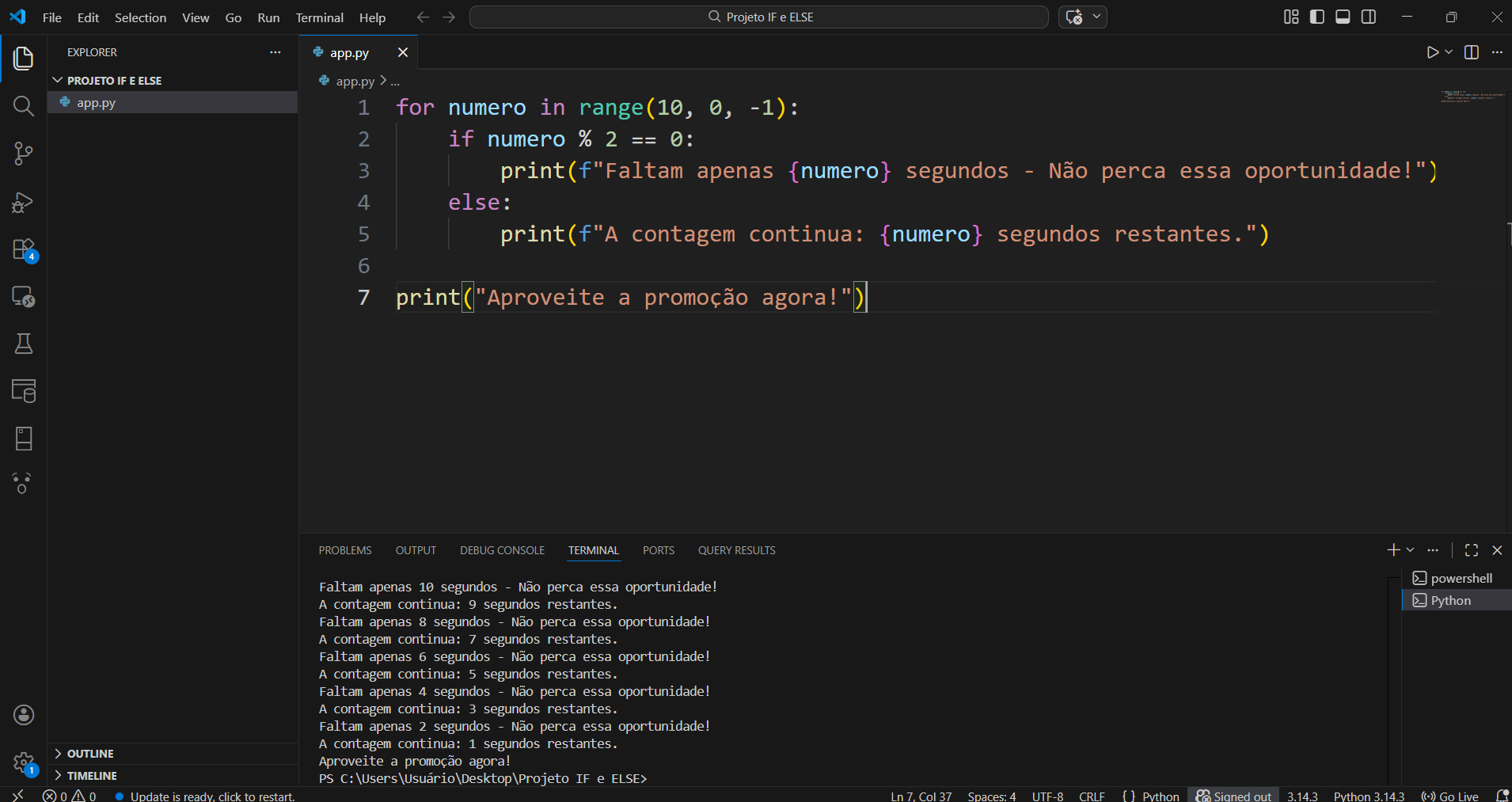The image size is (1512, 802).
Task: Open the Terminal menu
Action: (319, 17)
